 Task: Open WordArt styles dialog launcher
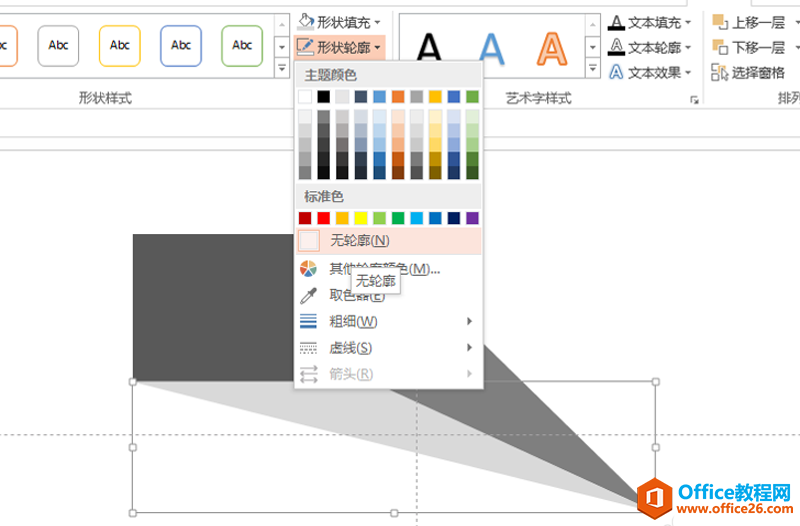(x=694, y=99)
